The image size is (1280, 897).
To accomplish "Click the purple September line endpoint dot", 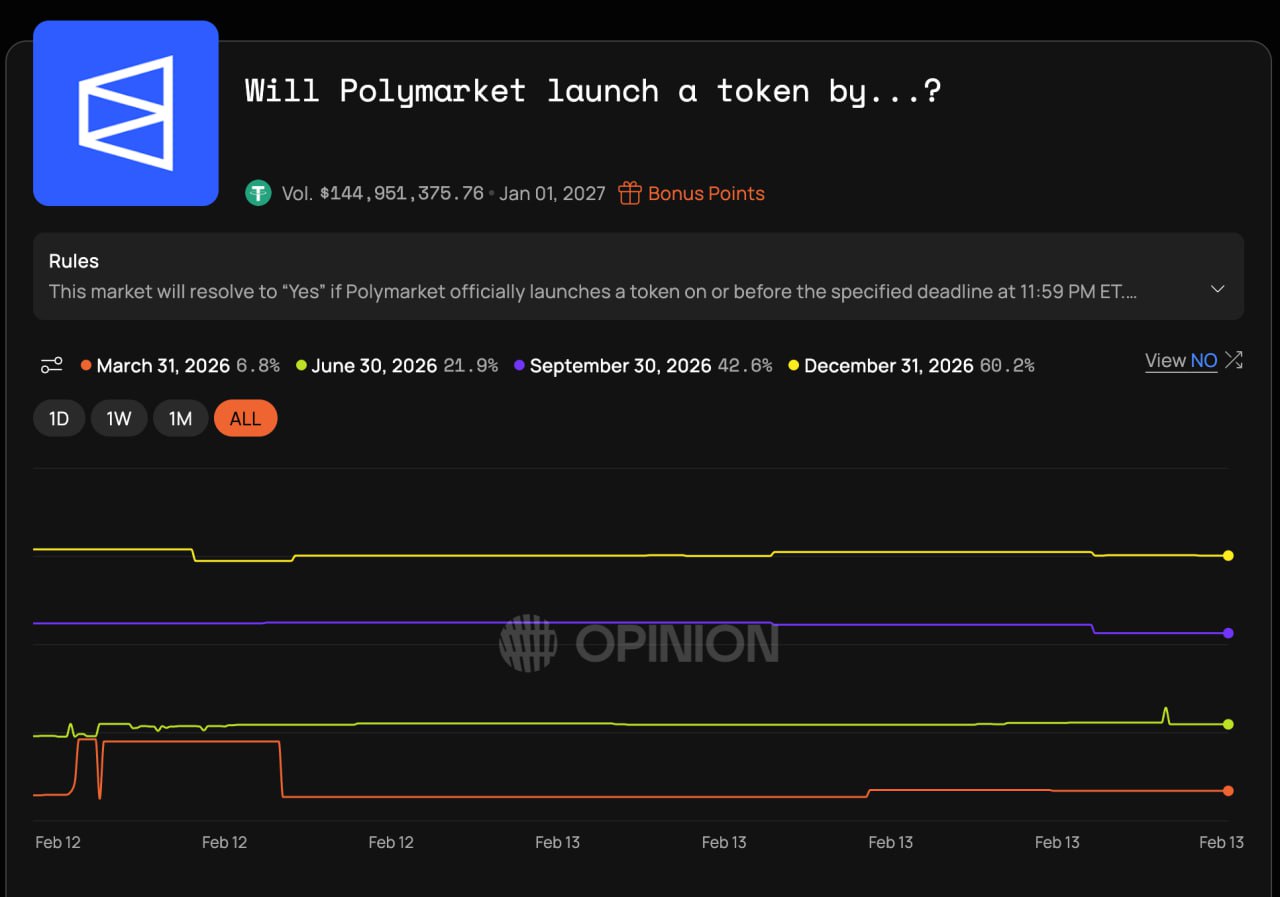I will (x=1228, y=633).
